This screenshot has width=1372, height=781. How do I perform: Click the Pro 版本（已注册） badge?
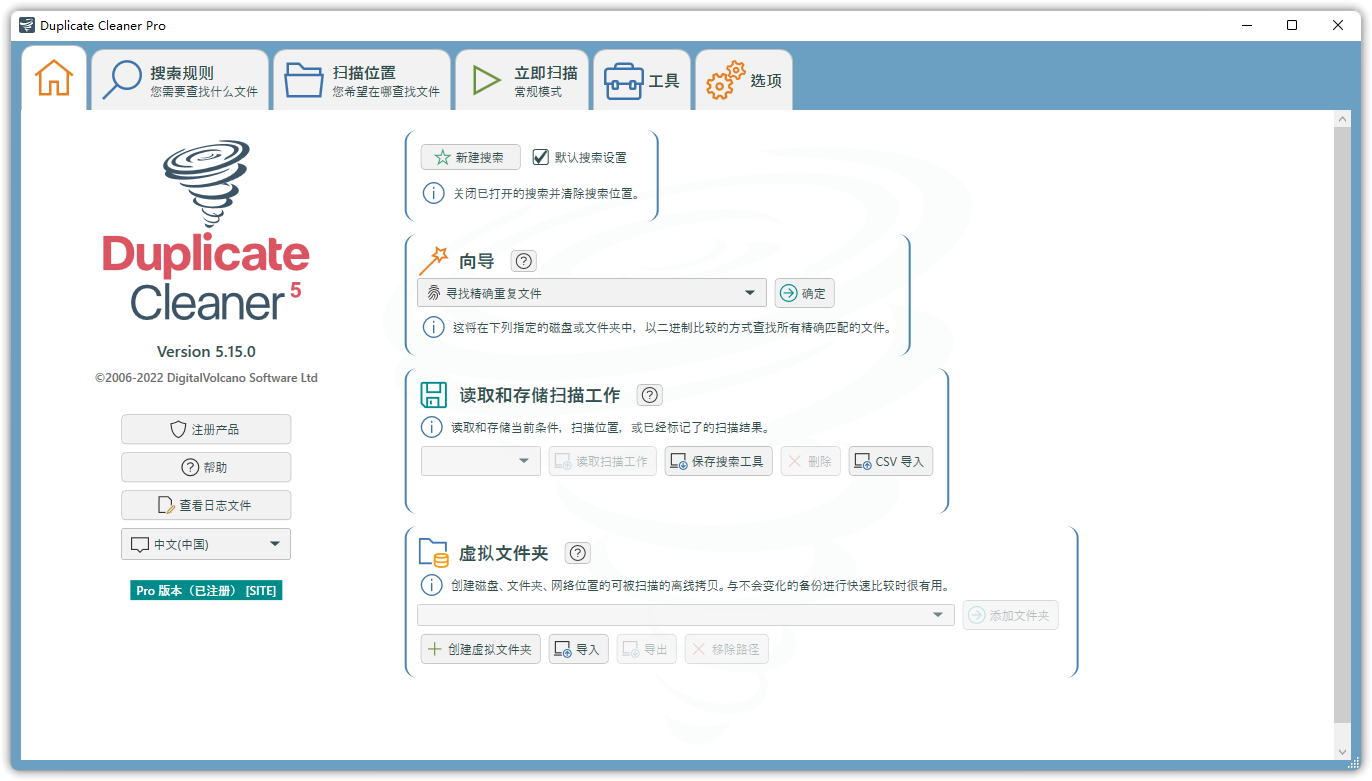click(206, 591)
